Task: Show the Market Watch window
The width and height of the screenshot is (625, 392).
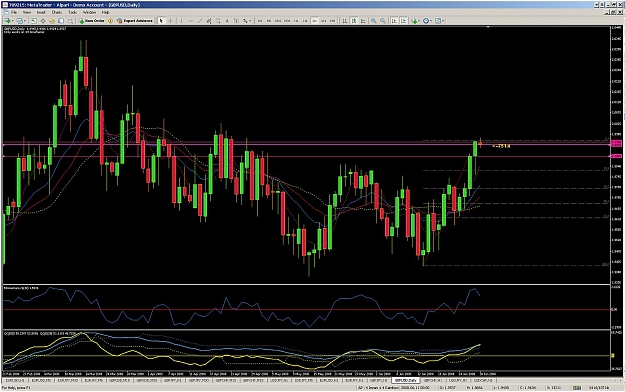Action: click(x=33, y=21)
